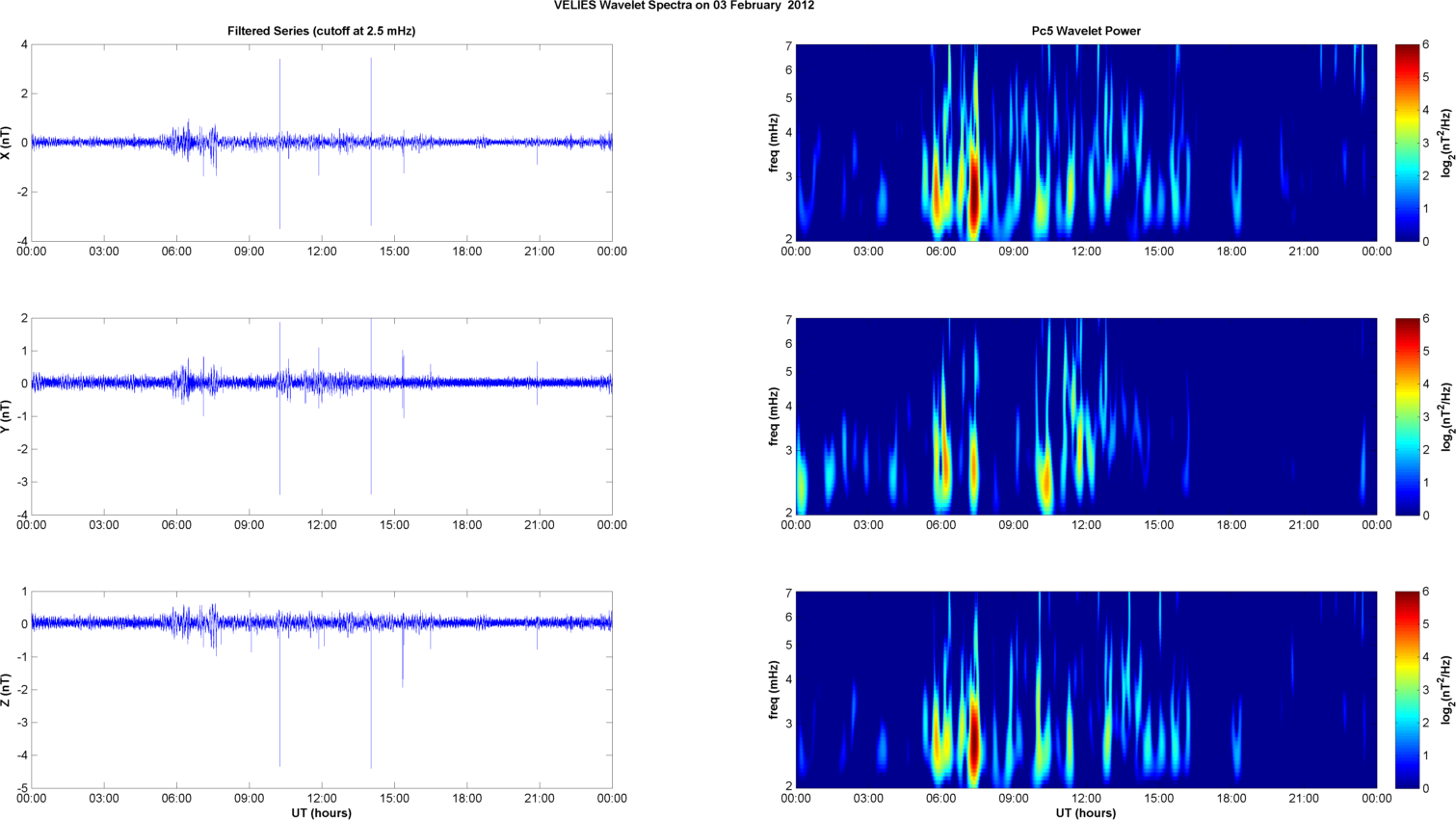Click the 'Y (nT)' y-axis label
This screenshot has width=1456, height=820.
[x=7, y=416]
